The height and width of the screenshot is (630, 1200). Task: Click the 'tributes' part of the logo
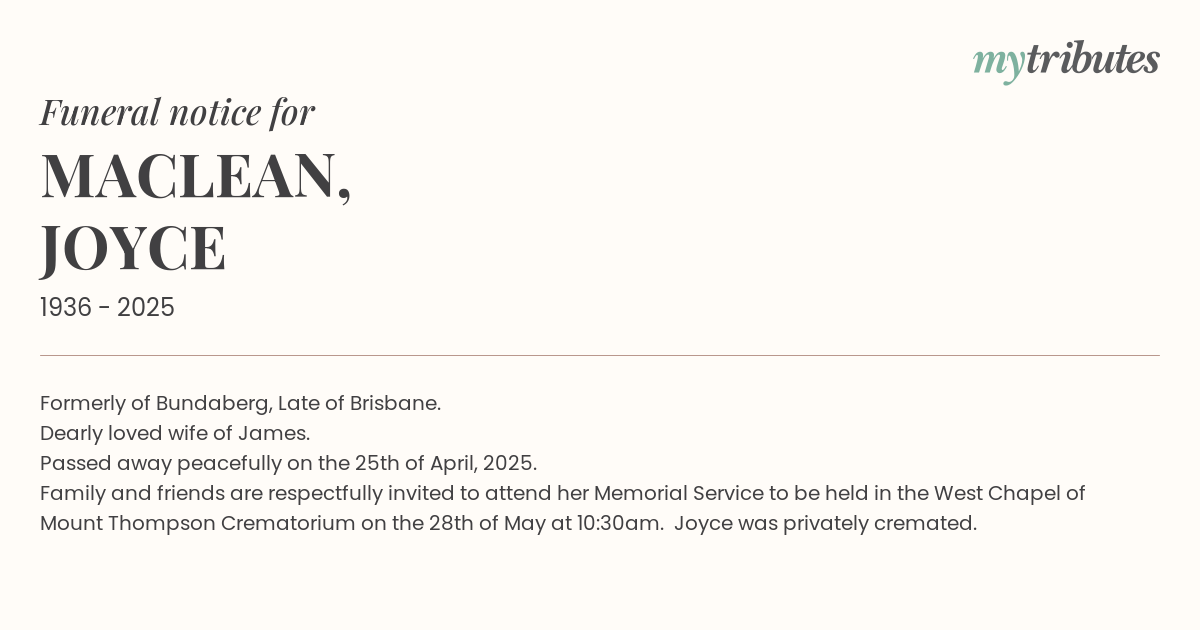click(1092, 59)
